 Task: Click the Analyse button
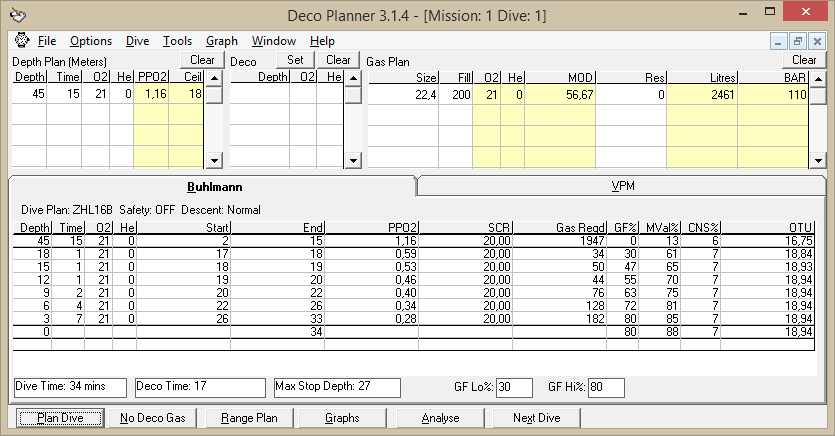440,418
